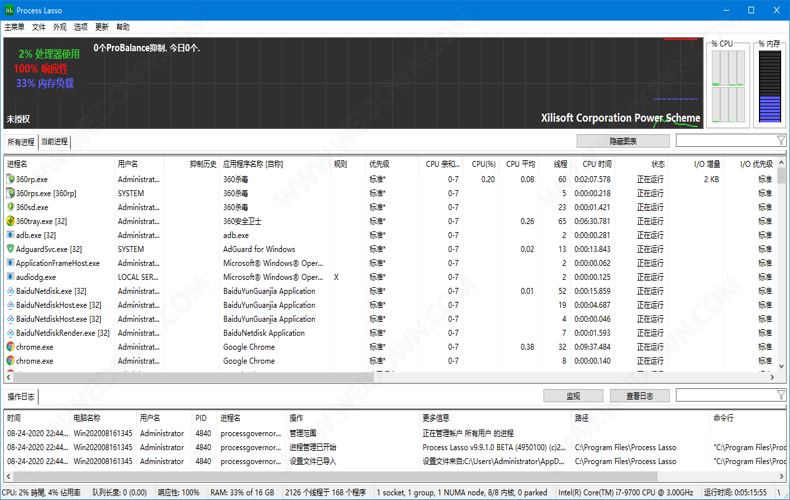Click the process list scroll-down arrow
The width and height of the screenshot is (790, 500).
click(781, 366)
